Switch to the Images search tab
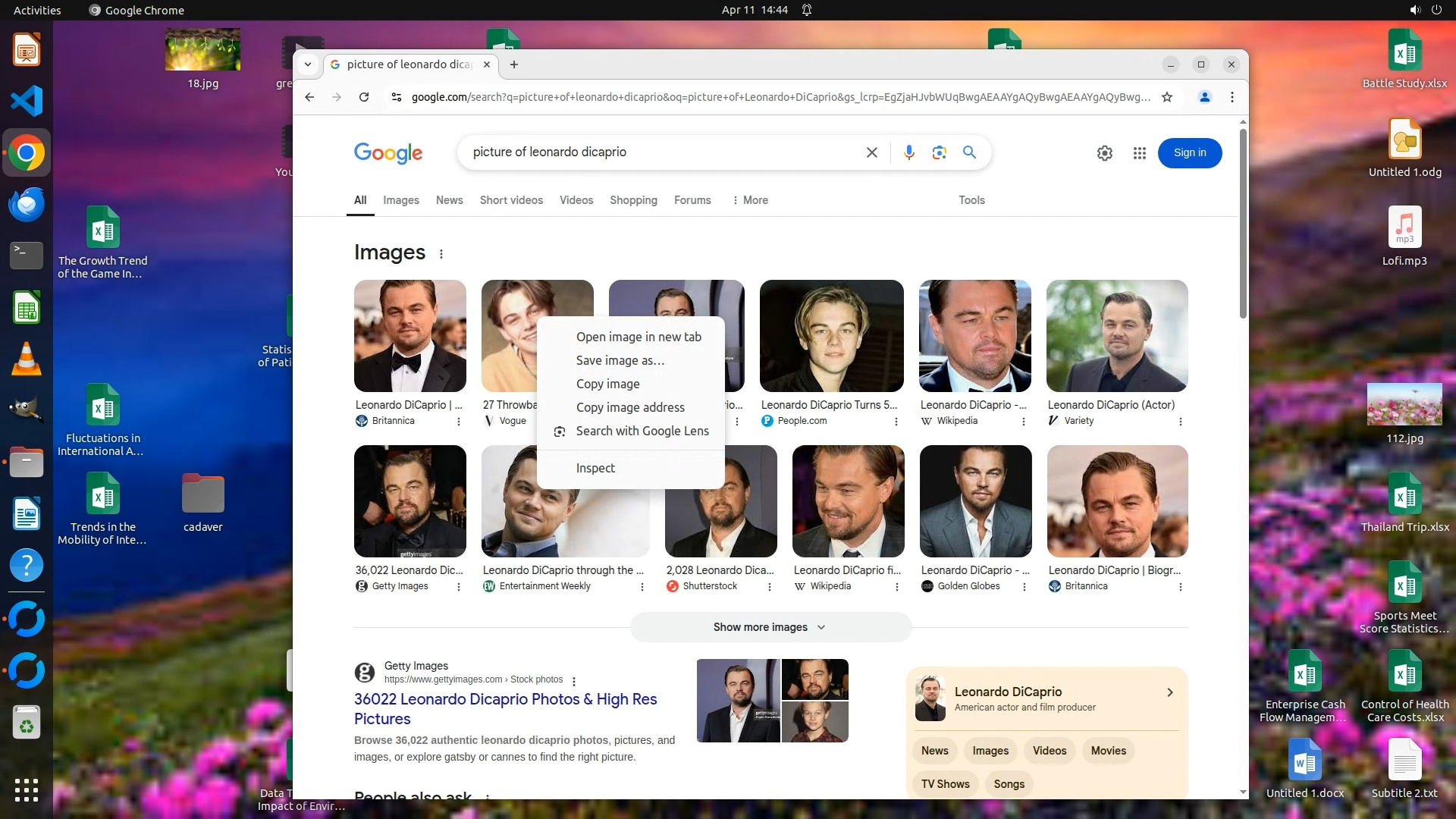The height and width of the screenshot is (819, 1456). [x=400, y=200]
